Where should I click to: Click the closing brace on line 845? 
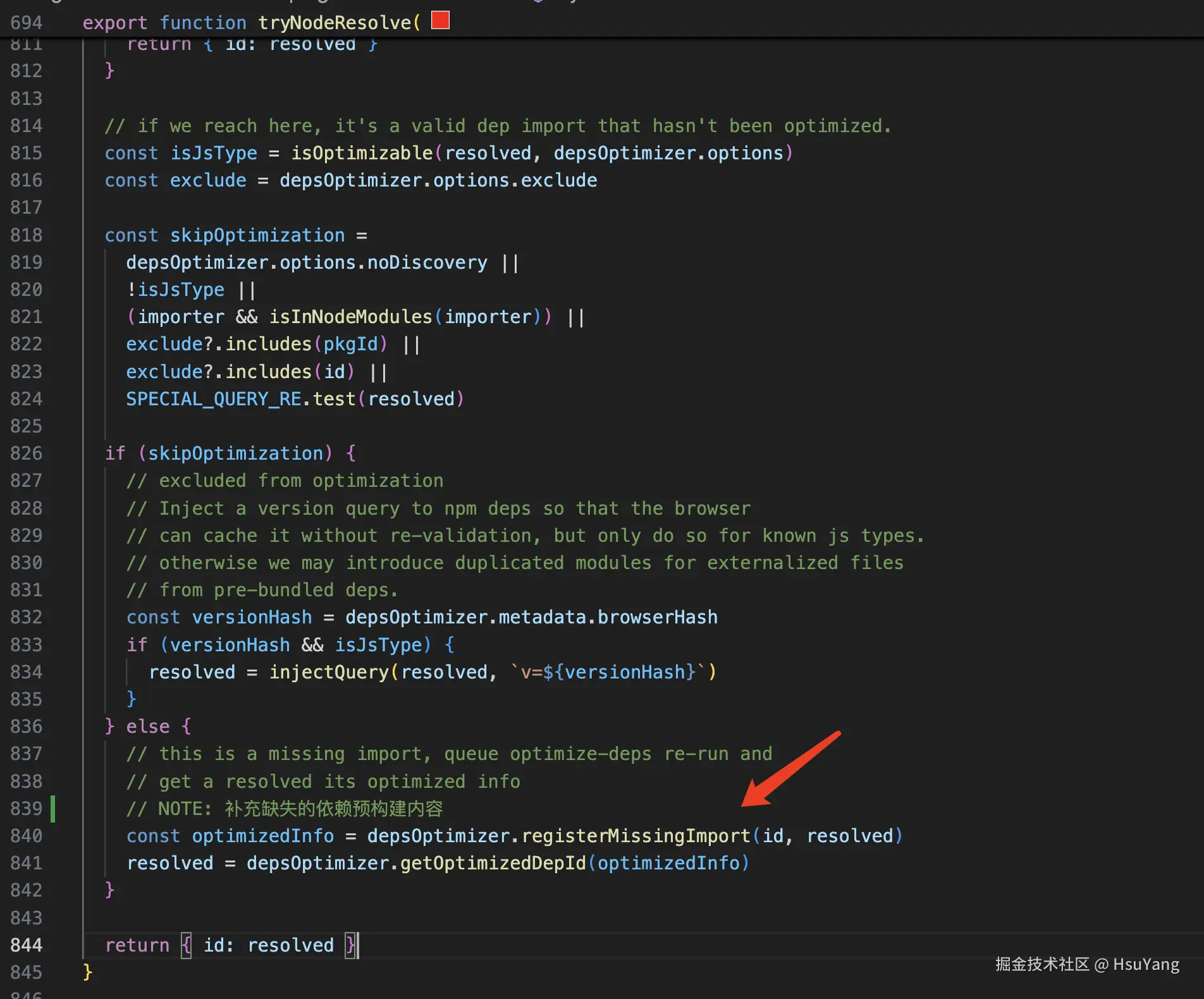[x=88, y=972]
